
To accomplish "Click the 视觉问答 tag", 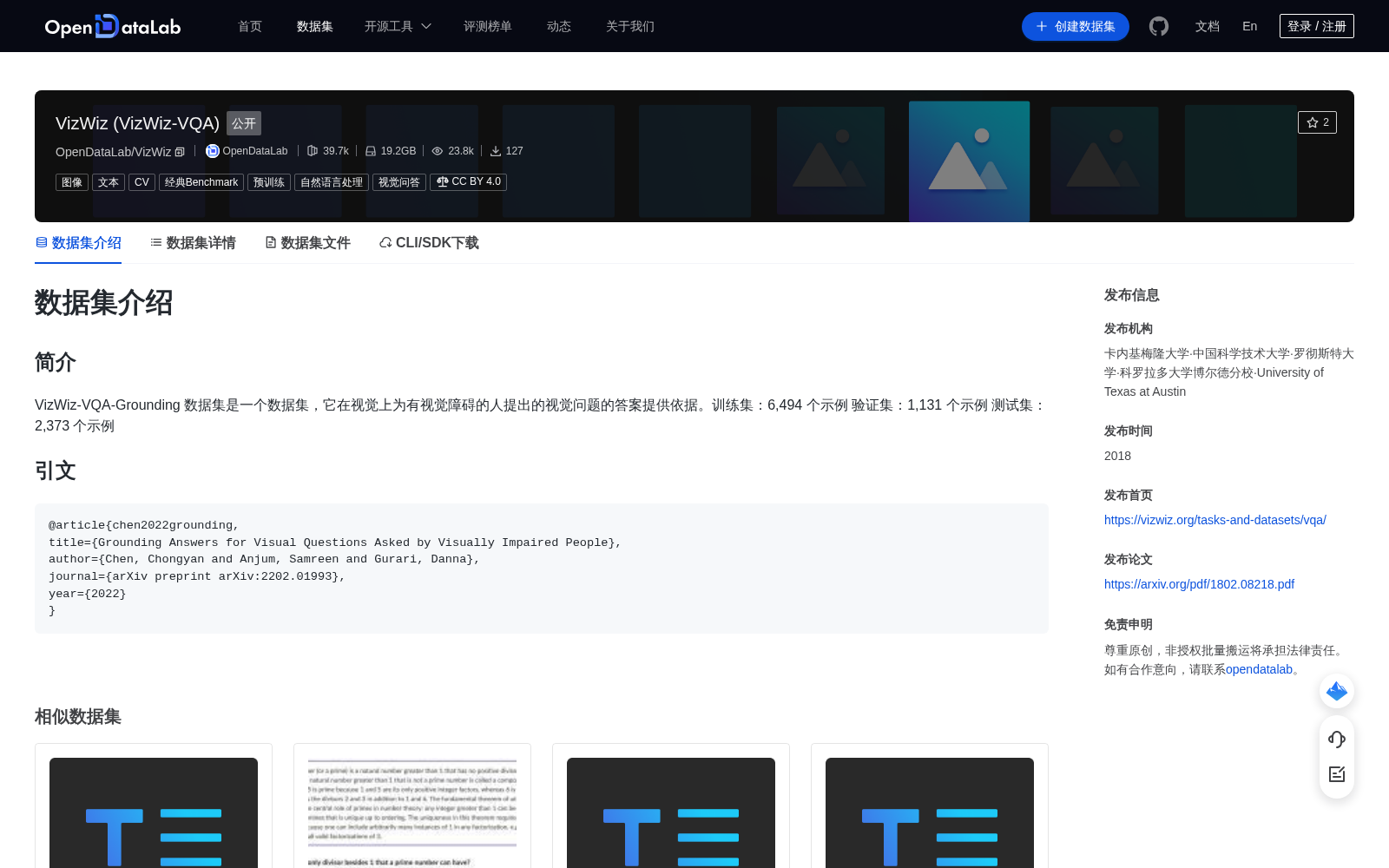I will click(x=399, y=182).
